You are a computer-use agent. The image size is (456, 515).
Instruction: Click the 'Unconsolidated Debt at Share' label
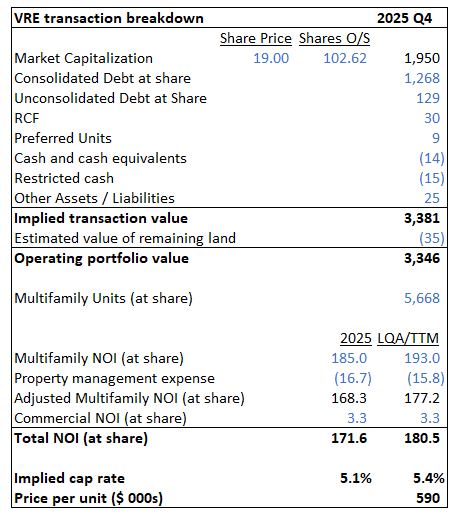pyautogui.click(x=111, y=98)
